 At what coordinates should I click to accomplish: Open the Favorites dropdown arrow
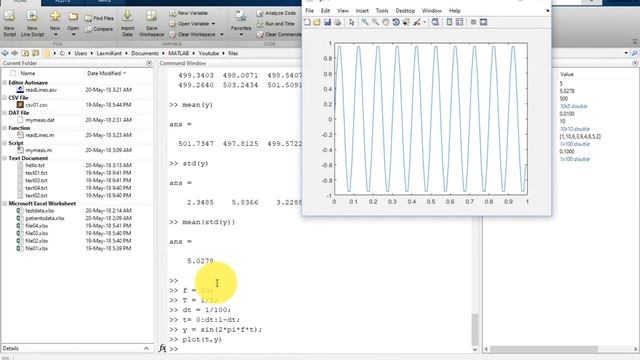241,34
